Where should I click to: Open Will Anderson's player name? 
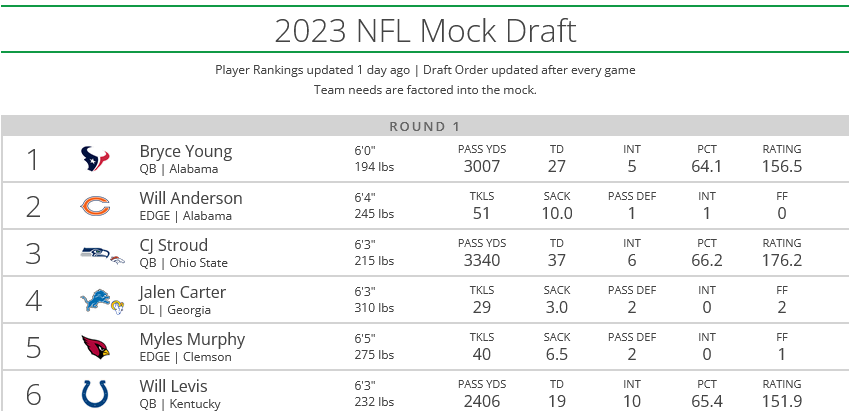(x=191, y=198)
